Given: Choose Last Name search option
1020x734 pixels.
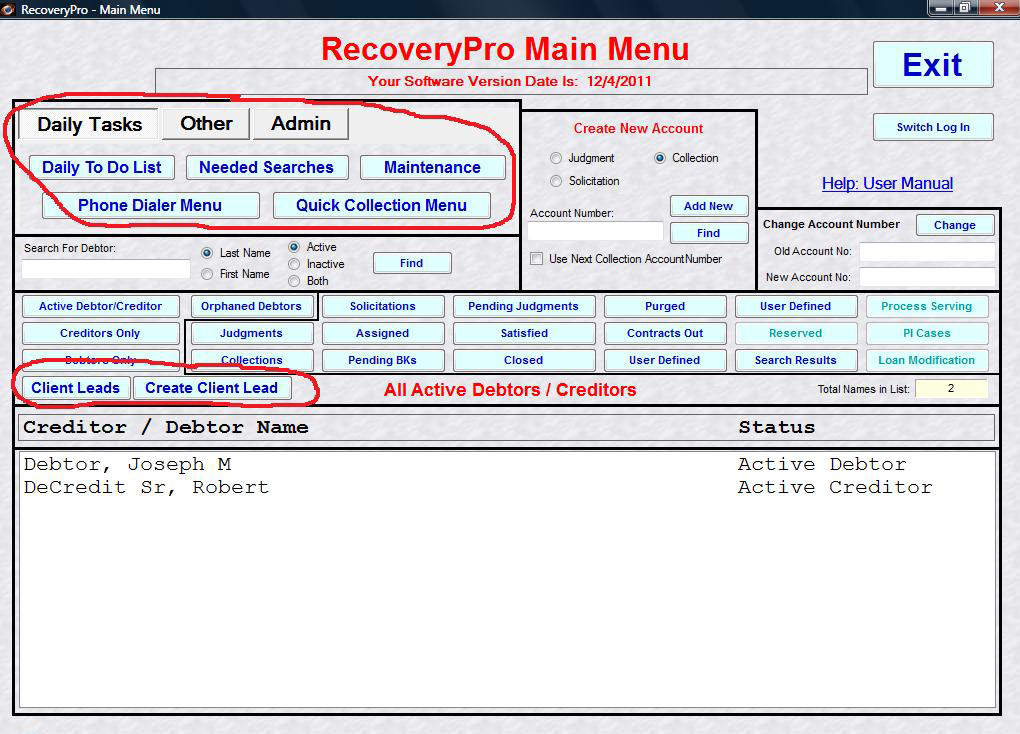Looking at the screenshot, I should (x=207, y=253).
